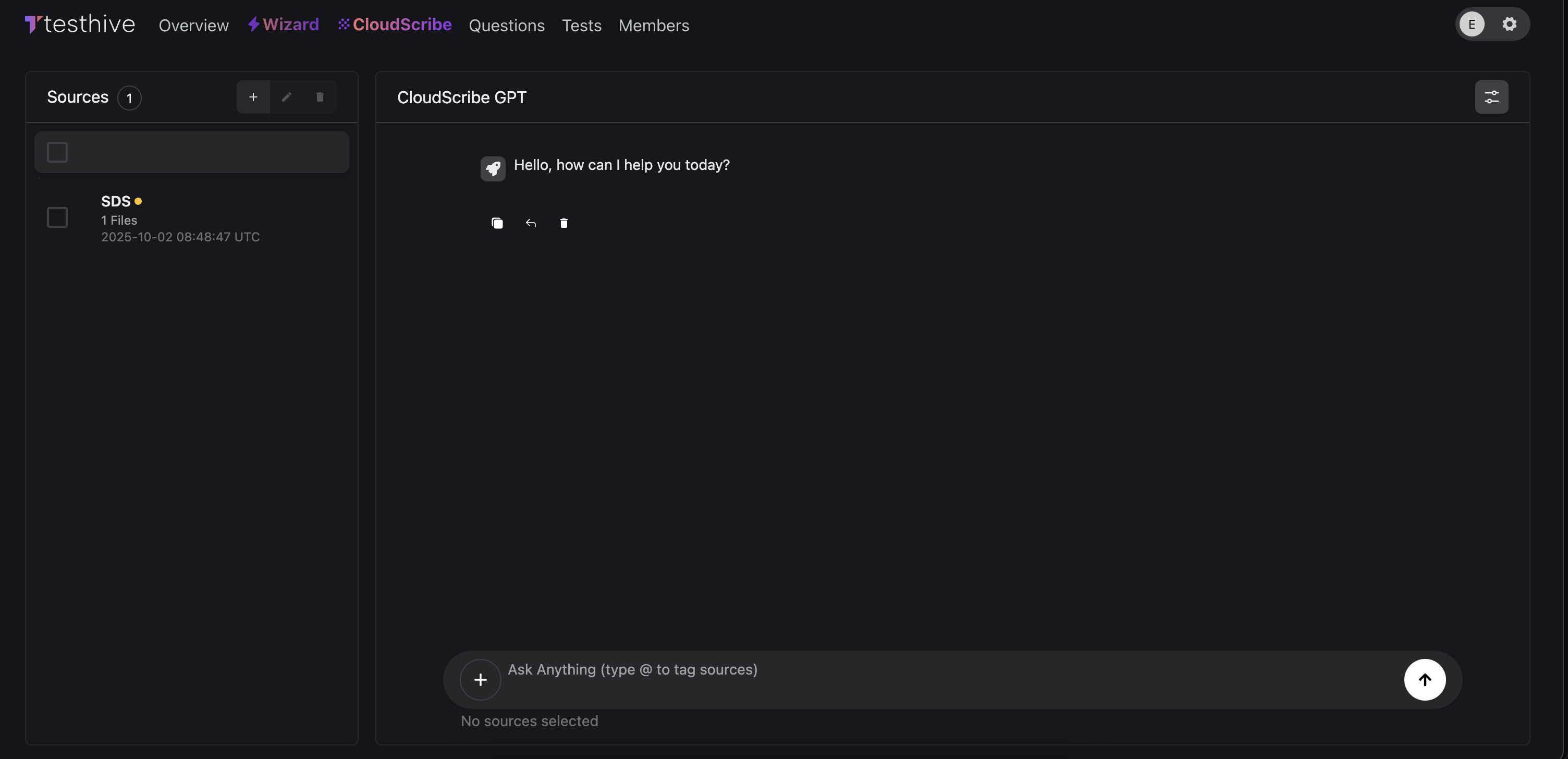The width and height of the screenshot is (1568, 759).
Task: Click the rocket assistant avatar icon
Action: (493, 168)
